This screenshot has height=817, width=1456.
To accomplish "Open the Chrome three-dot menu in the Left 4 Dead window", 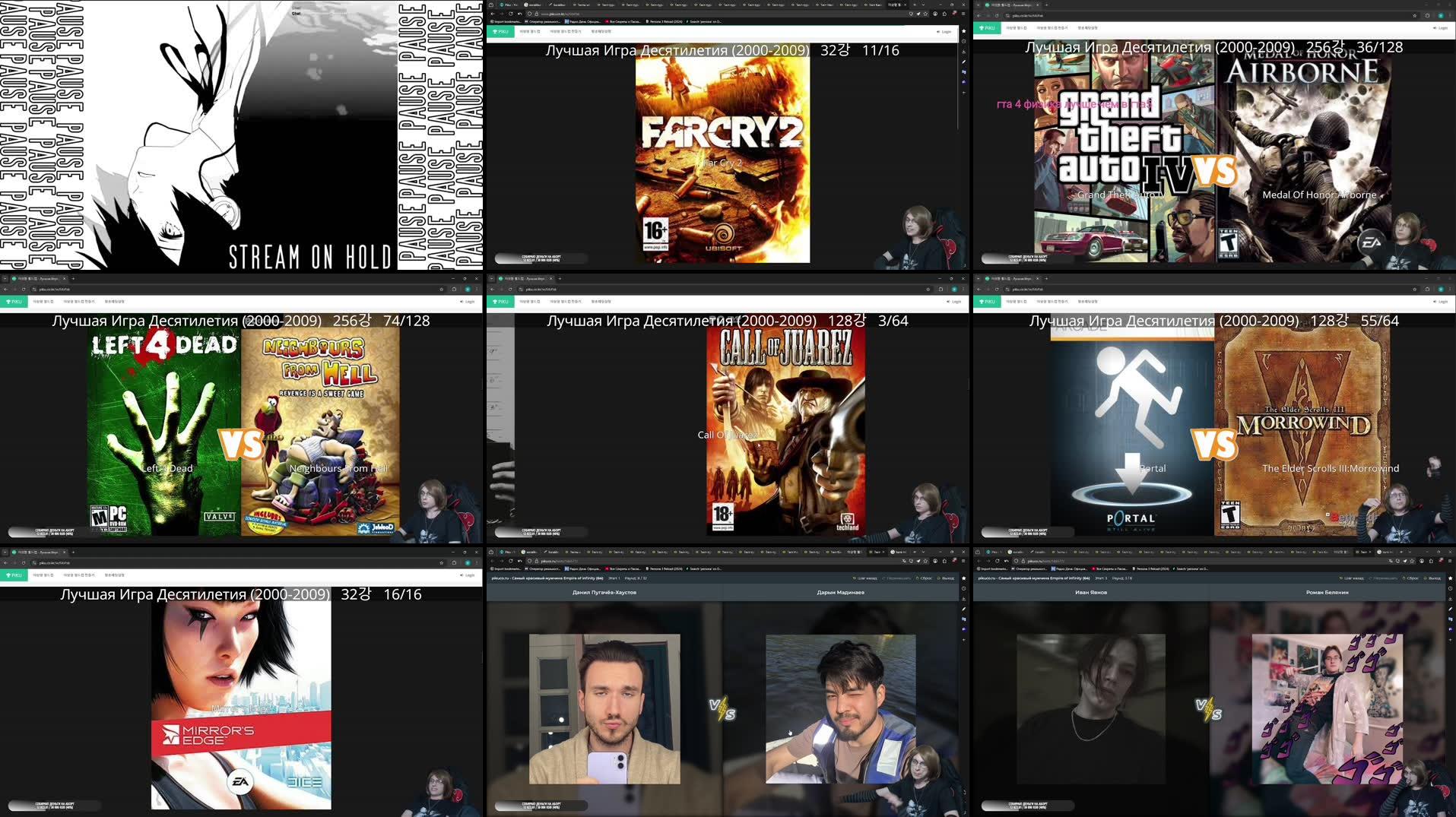I will [x=477, y=289].
